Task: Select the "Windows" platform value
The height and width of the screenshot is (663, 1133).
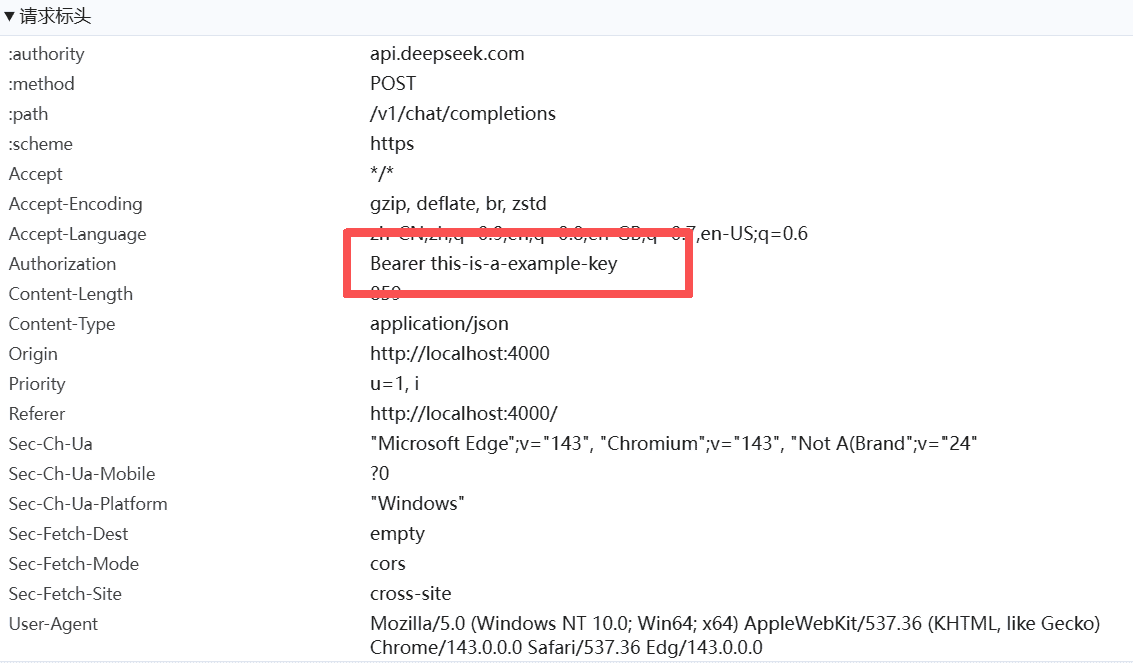Action: pos(417,504)
